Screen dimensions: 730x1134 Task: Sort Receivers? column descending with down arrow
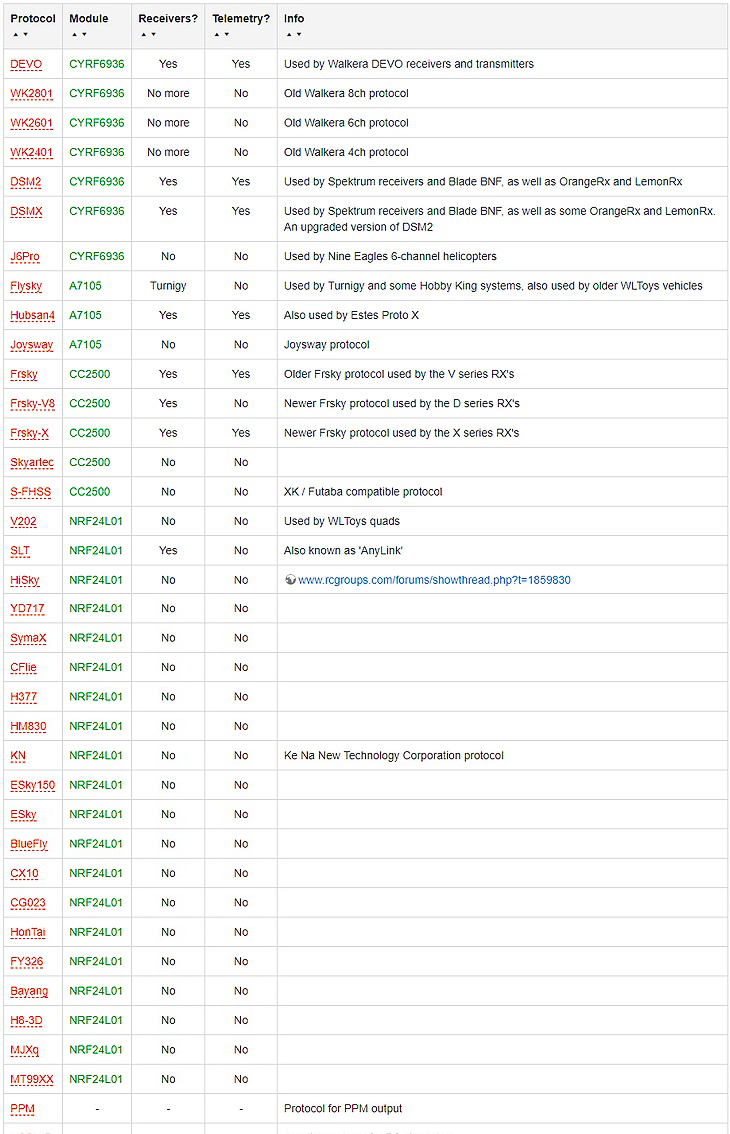tap(153, 34)
